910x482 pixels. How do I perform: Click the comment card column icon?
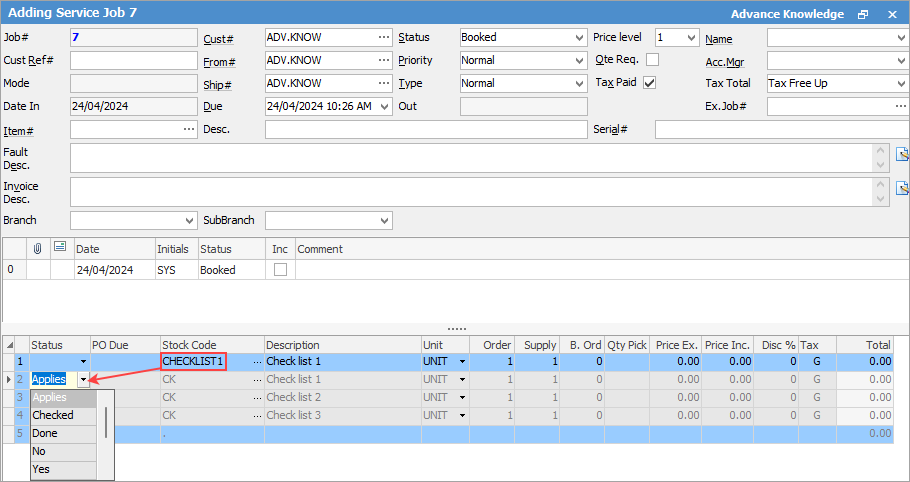coord(60,248)
